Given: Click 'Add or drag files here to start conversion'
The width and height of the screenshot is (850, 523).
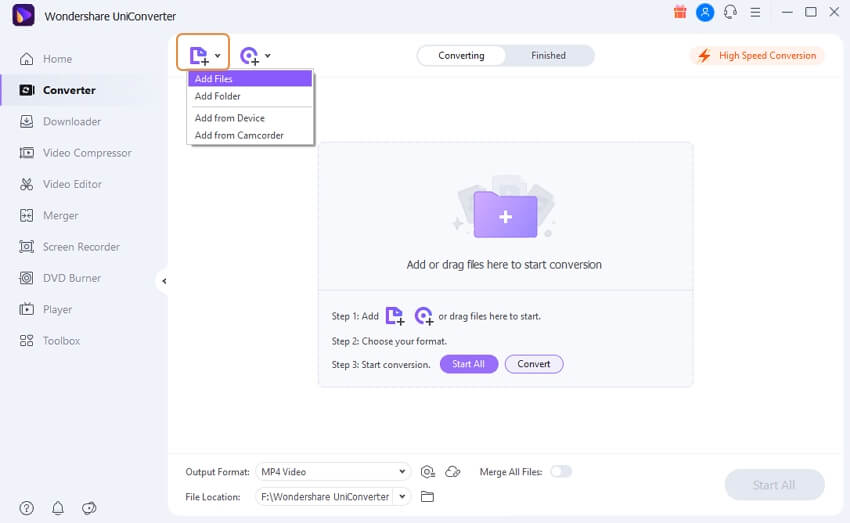Looking at the screenshot, I should coord(504,264).
